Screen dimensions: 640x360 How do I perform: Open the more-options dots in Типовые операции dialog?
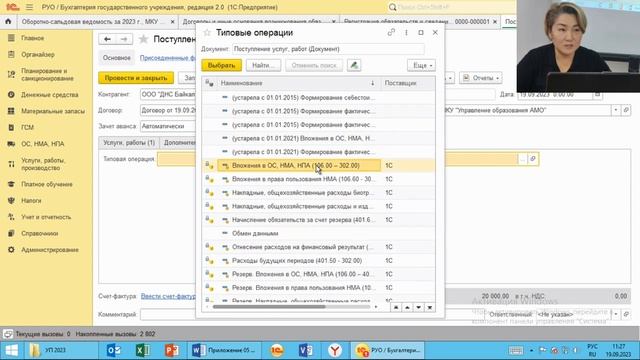coord(406,32)
